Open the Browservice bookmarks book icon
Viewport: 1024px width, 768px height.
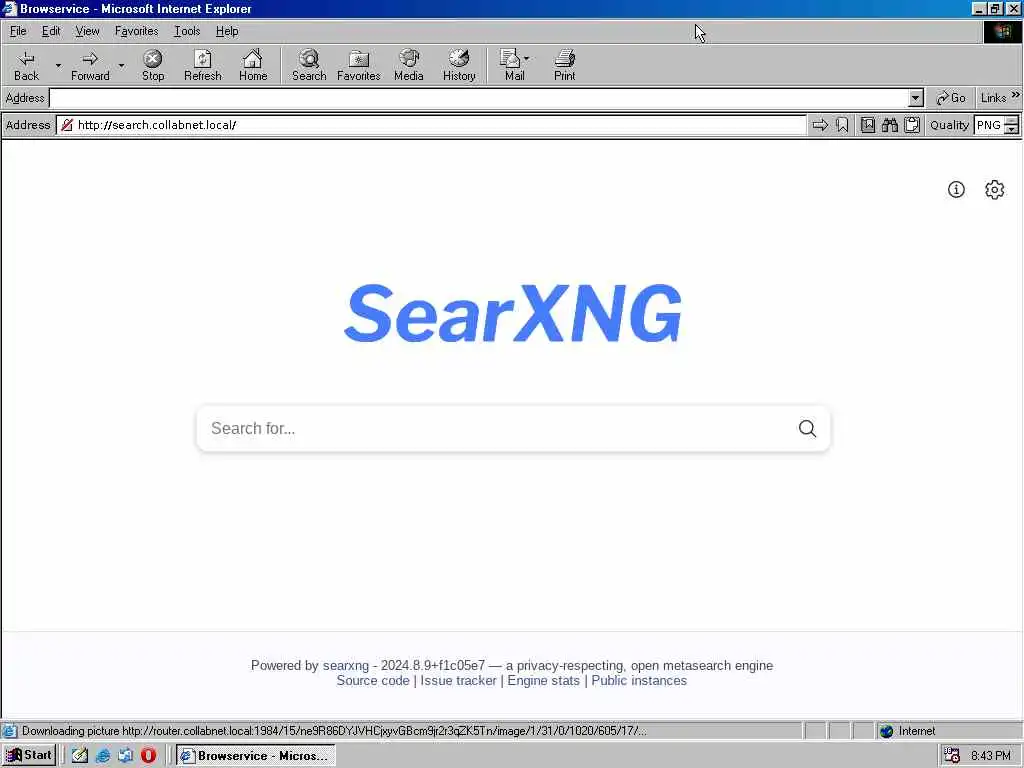(x=868, y=125)
